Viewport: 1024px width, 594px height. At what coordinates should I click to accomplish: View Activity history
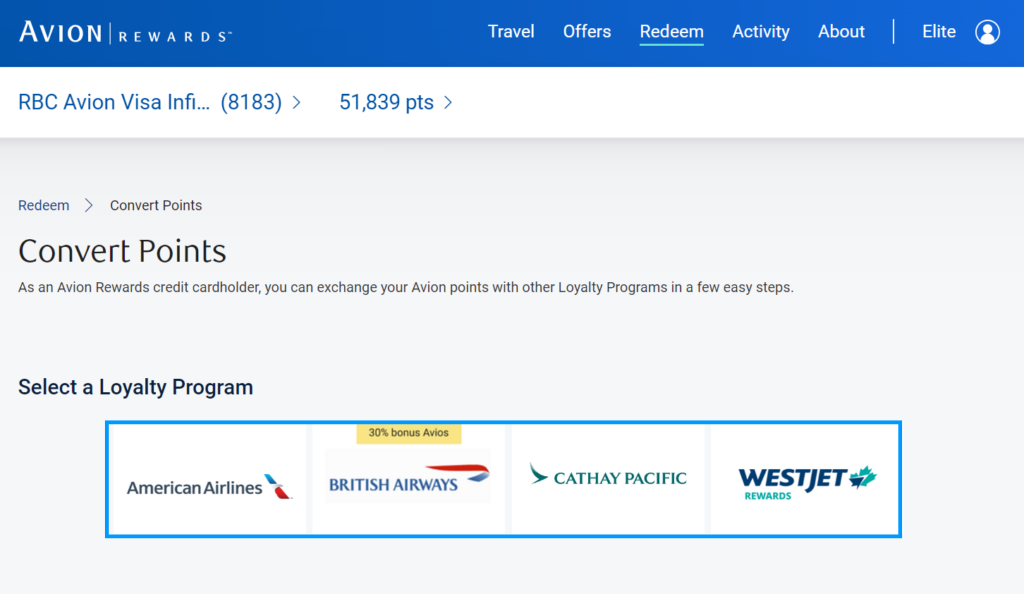[760, 31]
